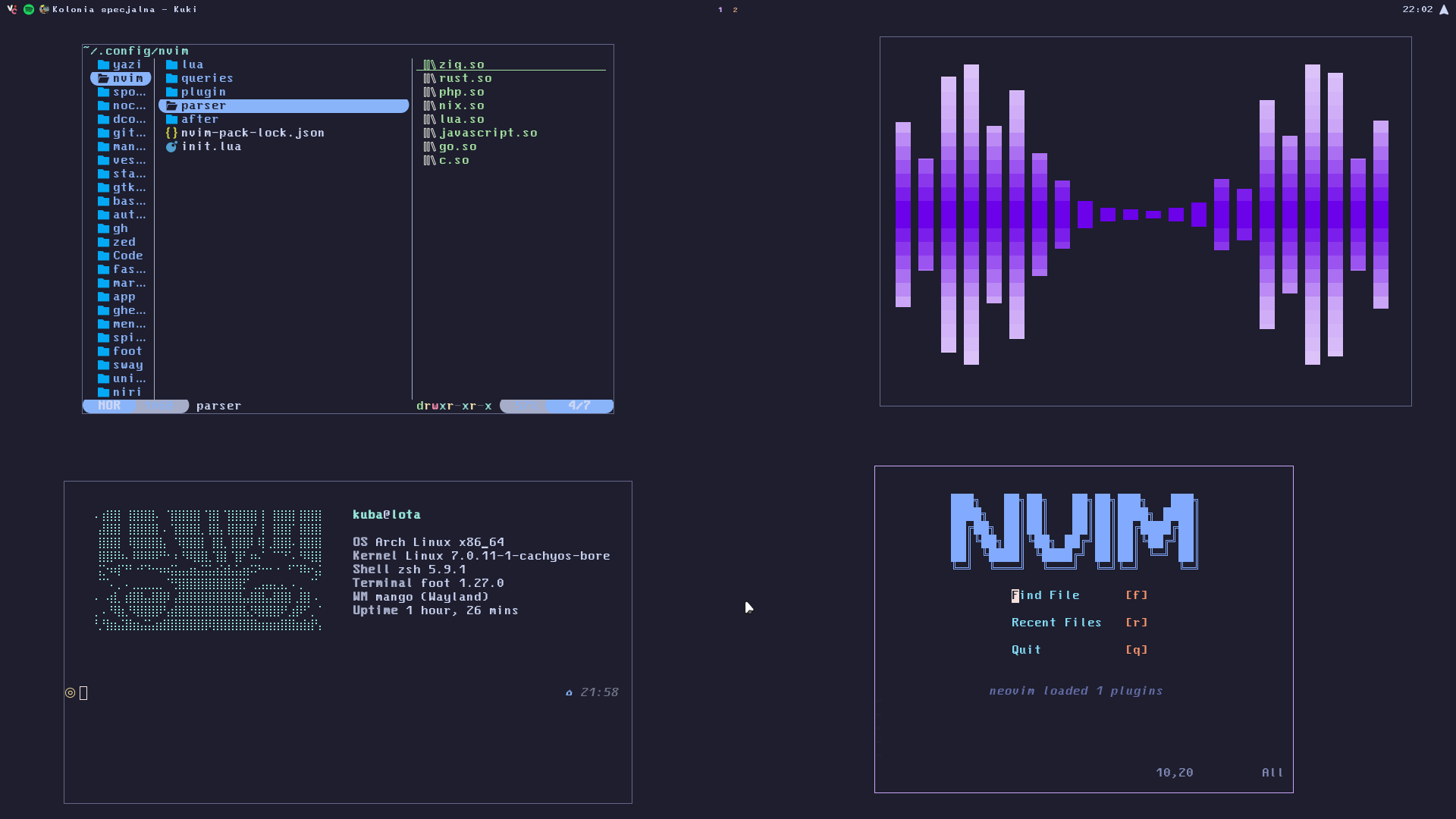1456x819 pixels.
Task: Select Find File in the Neovim dashboard
Action: tap(1046, 595)
